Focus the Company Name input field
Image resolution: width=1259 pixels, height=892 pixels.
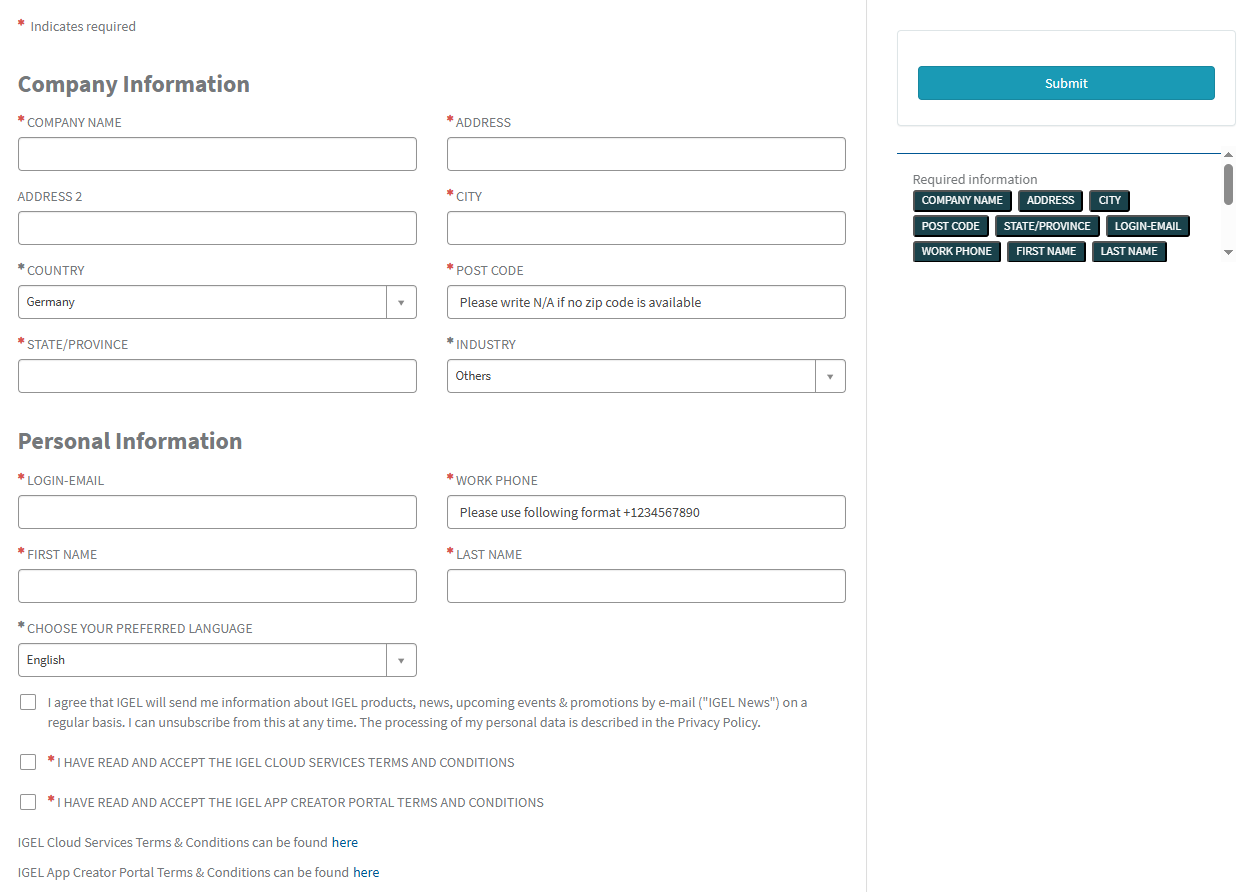point(217,154)
